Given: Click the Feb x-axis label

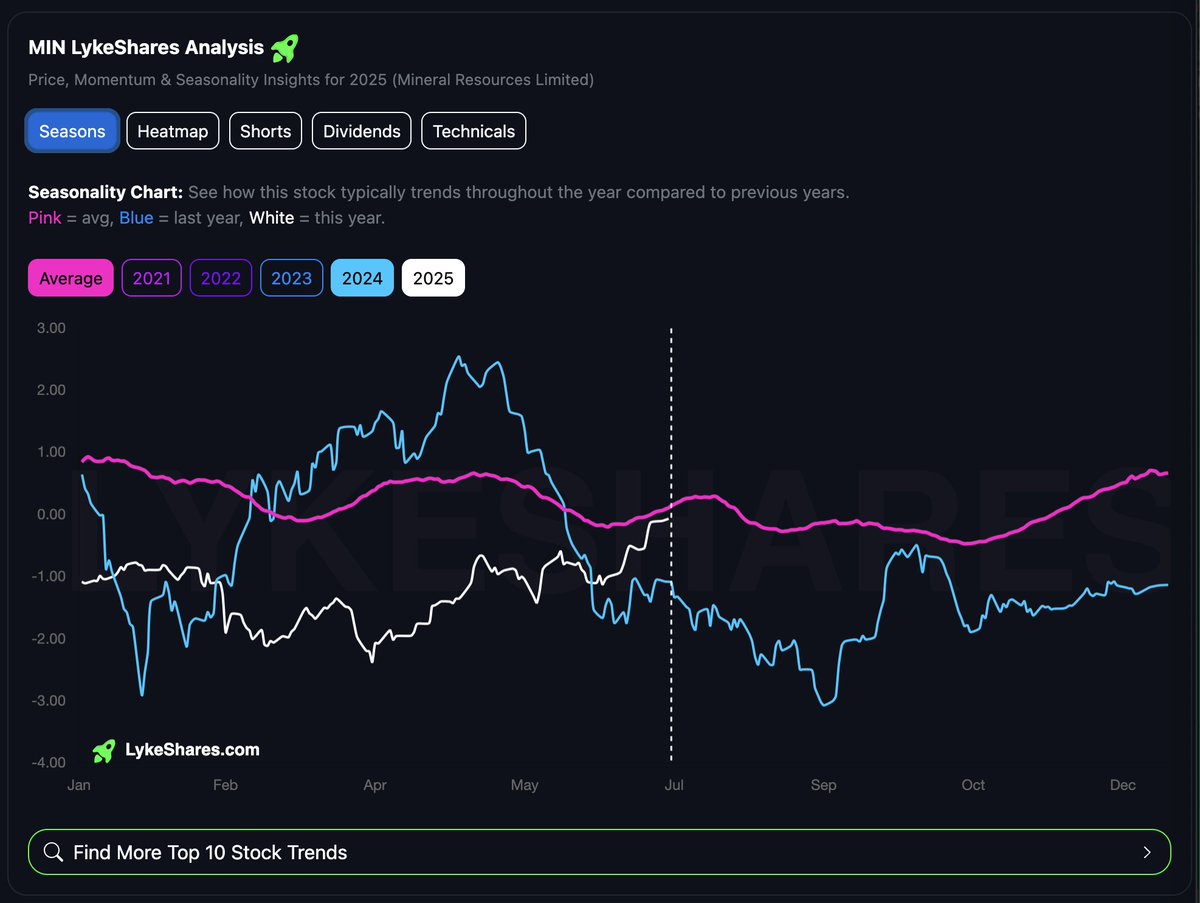Looking at the screenshot, I should 226,785.
